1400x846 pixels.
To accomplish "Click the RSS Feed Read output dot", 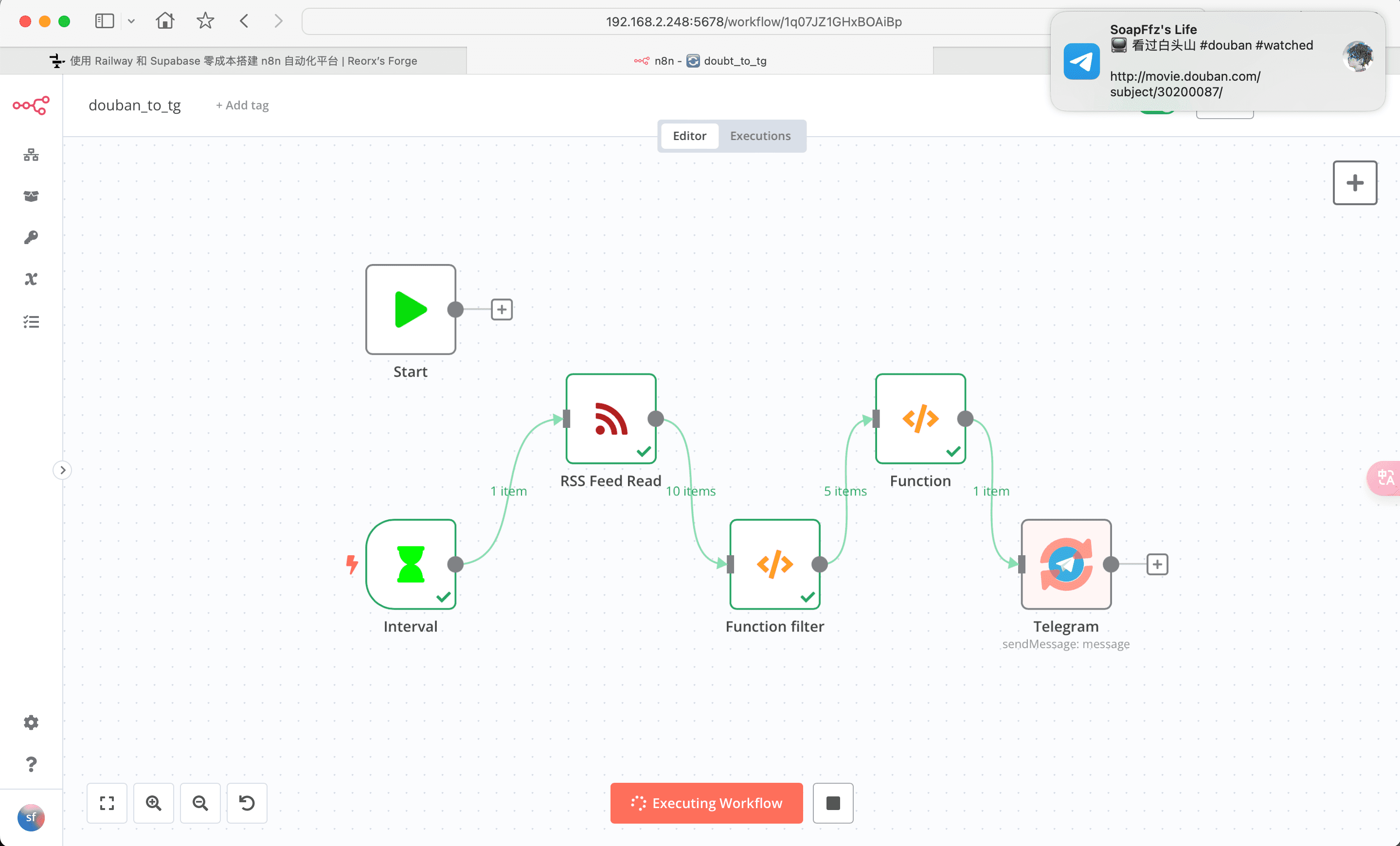I will 656,419.
